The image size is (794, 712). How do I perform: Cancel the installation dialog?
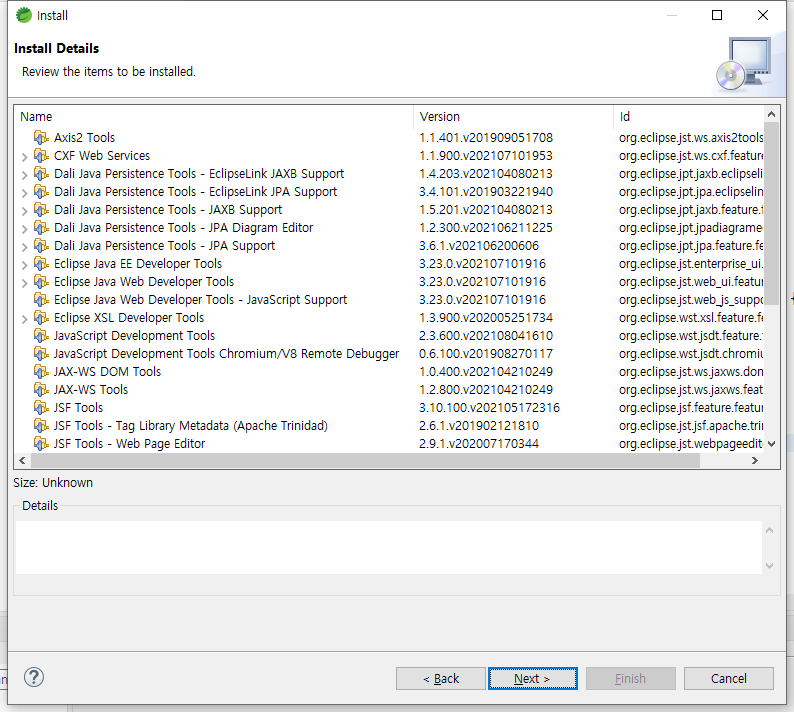[x=728, y=678]
